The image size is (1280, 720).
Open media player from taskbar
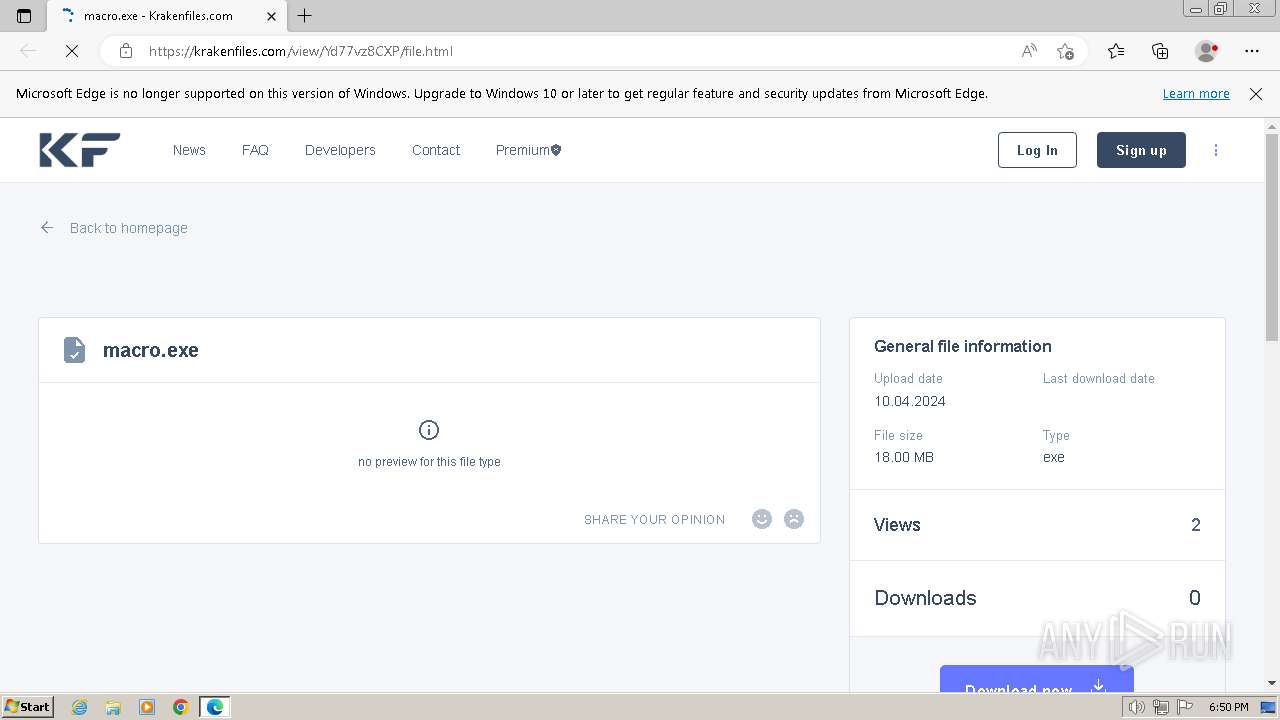147,707
